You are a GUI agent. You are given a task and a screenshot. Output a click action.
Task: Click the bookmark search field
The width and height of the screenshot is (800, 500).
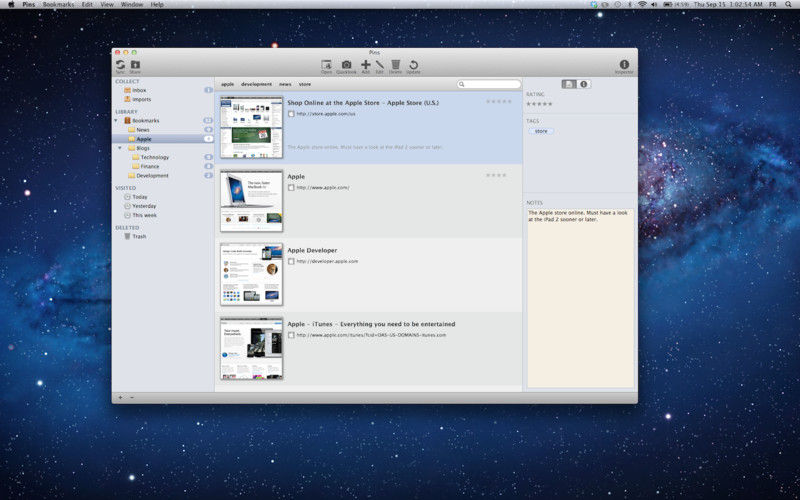tap(489, 84)
